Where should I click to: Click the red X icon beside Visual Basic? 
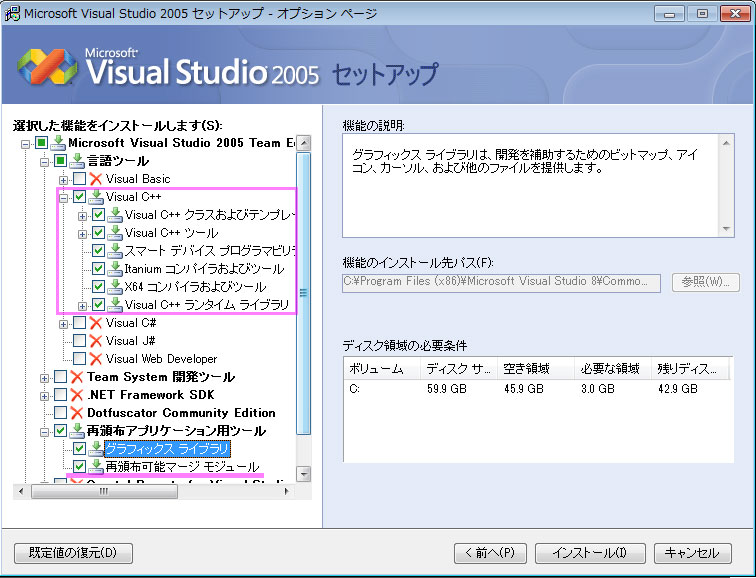(95, 179)
